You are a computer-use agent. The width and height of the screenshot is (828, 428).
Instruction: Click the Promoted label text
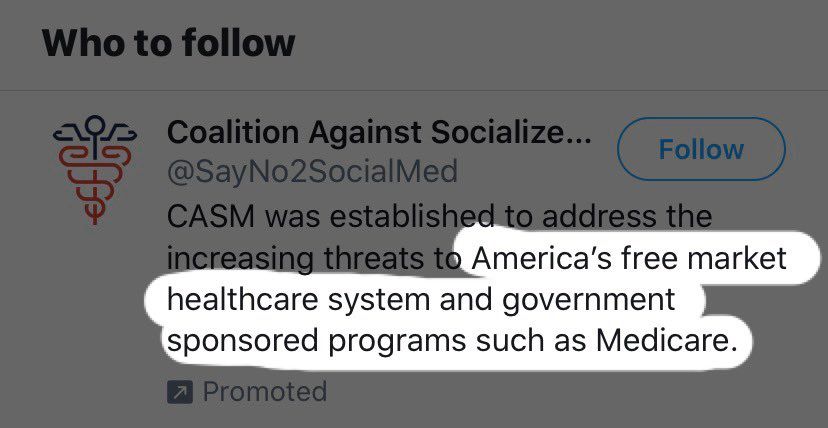[x=264, y=391]
